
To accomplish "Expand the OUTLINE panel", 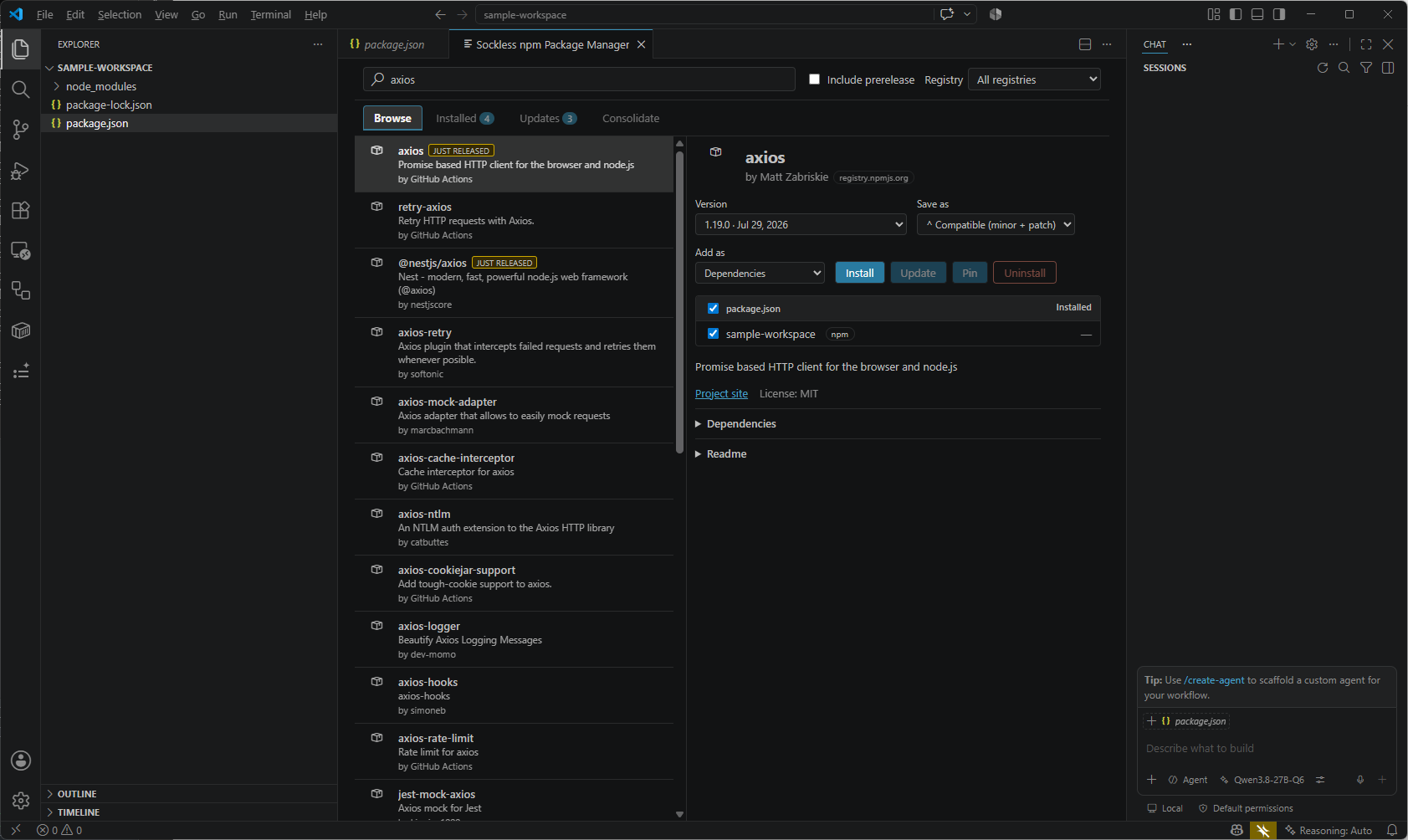I will (x=77, y=794).
